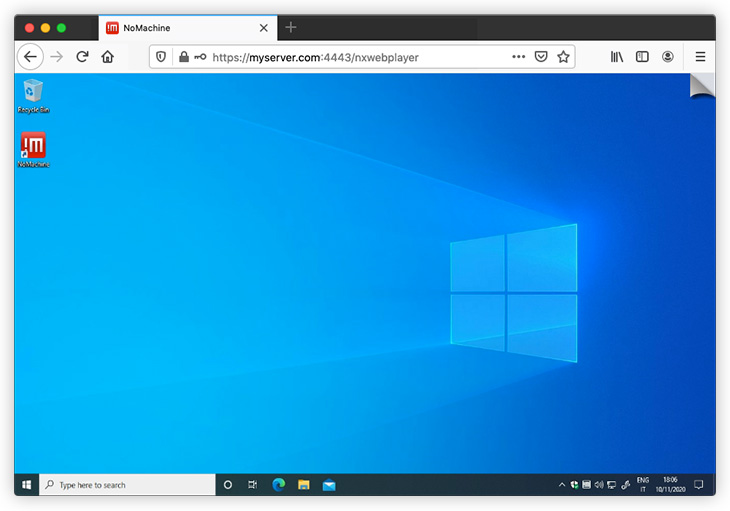Bookmark this page with the star icon
This screenshot has width=730, height=511.
pyautogui.click(x=563, y=57)
